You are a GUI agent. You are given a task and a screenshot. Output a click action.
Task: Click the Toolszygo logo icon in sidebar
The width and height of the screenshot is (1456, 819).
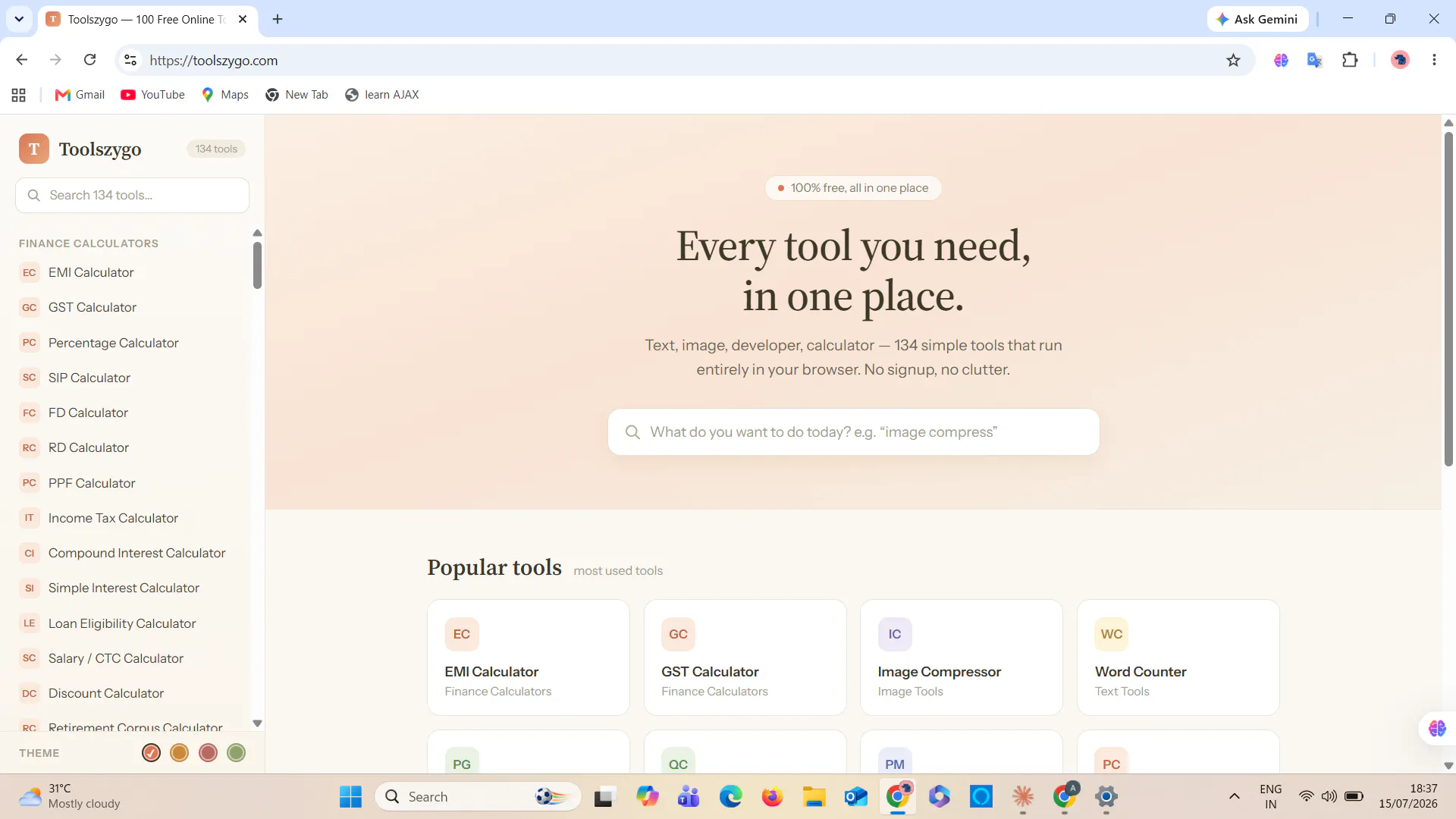point(34,149)
